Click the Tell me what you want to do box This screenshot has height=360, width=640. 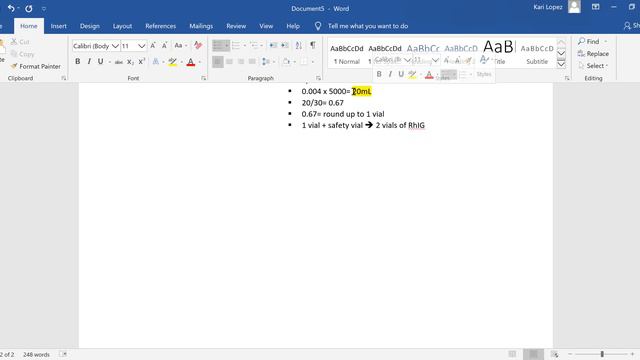coord(367,26)
